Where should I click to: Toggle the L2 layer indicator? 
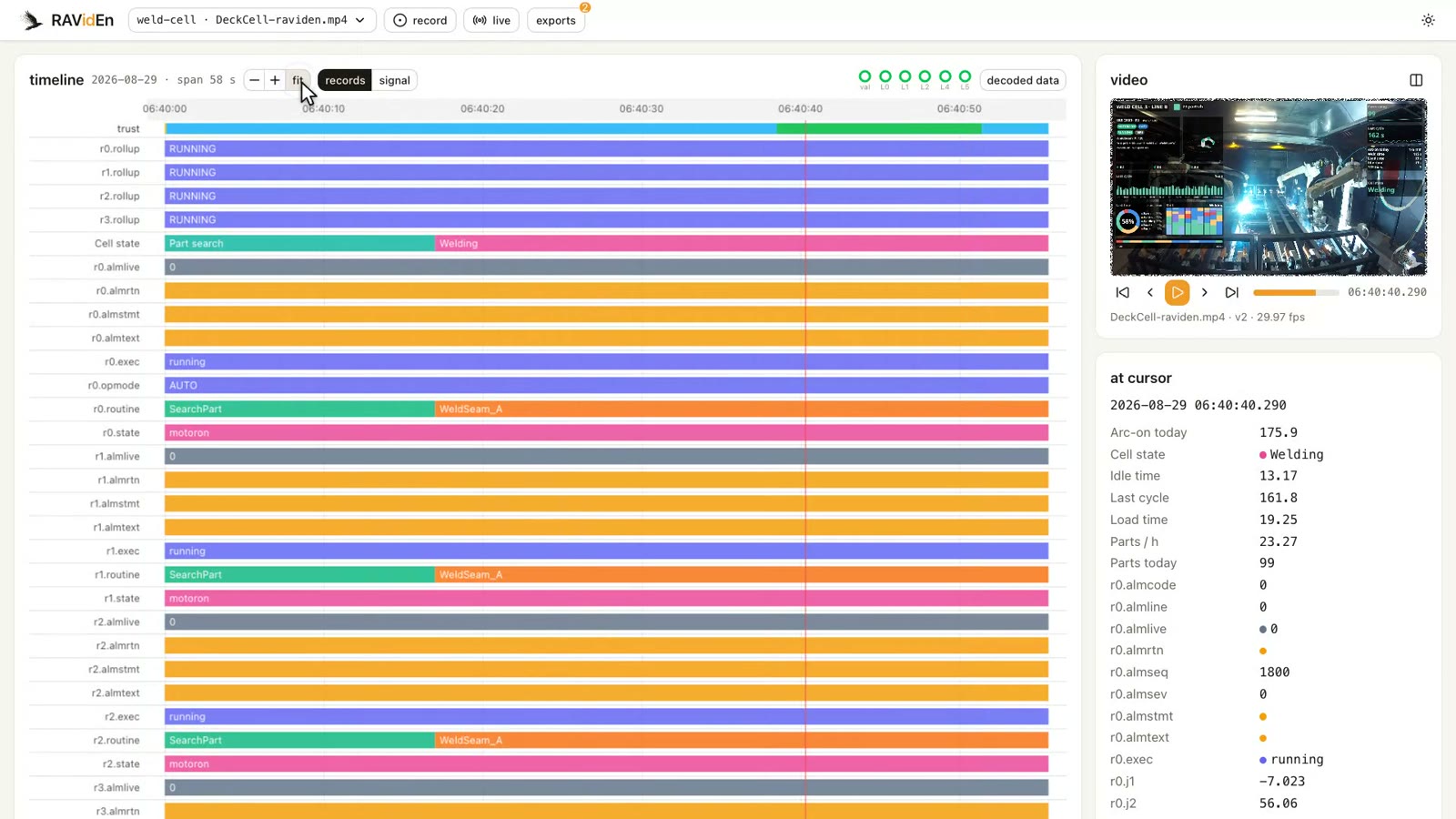pos(925,79)
